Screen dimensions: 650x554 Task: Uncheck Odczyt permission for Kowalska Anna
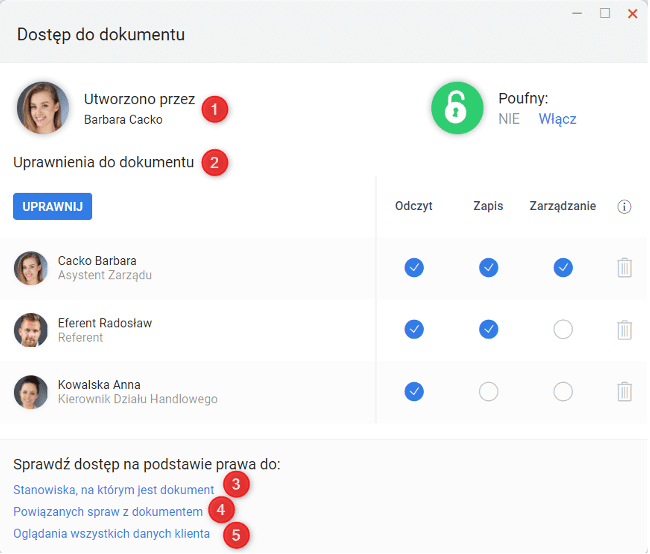coord(414,392)
